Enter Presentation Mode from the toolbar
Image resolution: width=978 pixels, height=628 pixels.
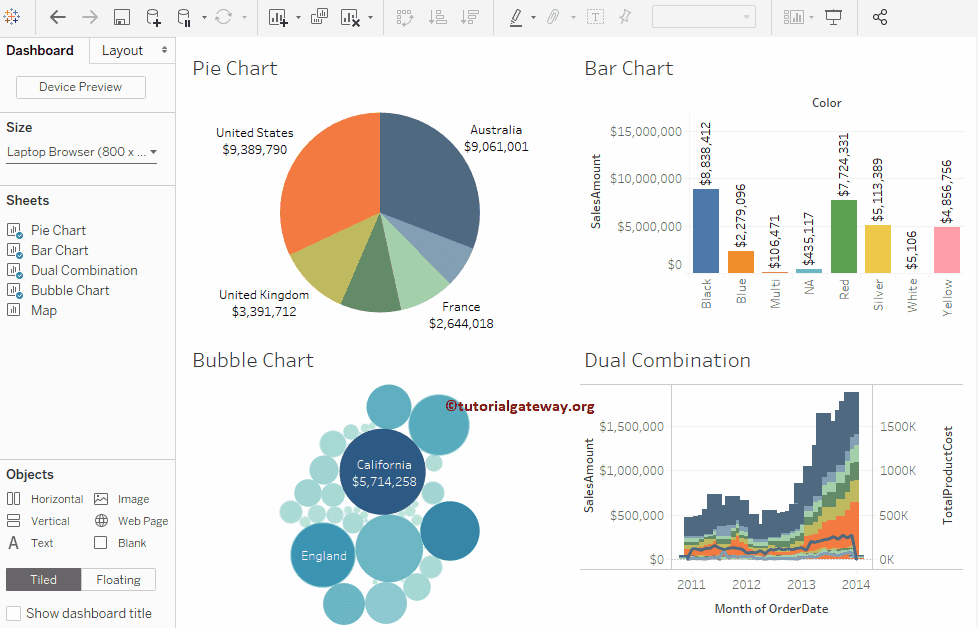832,16
